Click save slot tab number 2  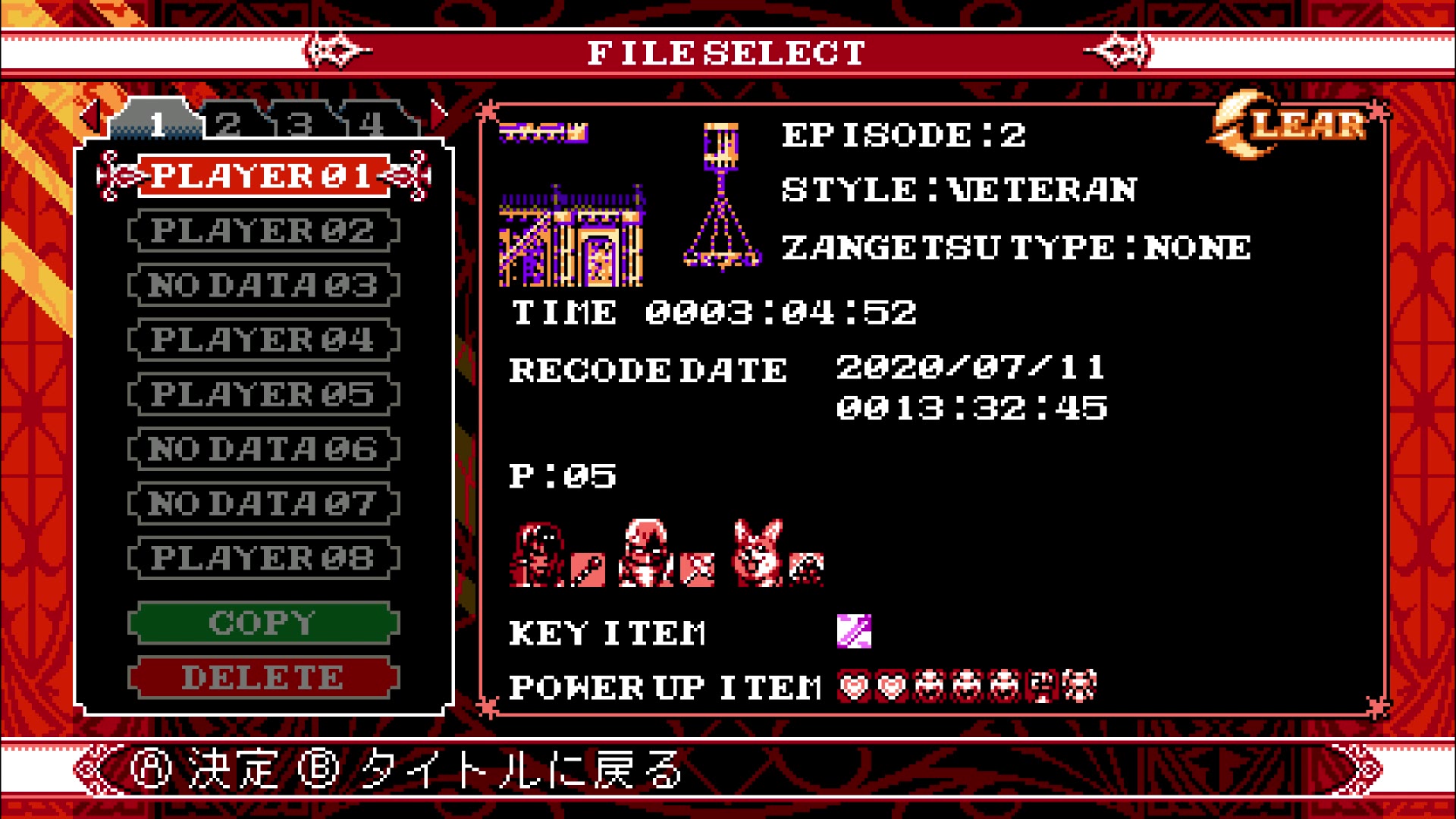coord(233,117)
